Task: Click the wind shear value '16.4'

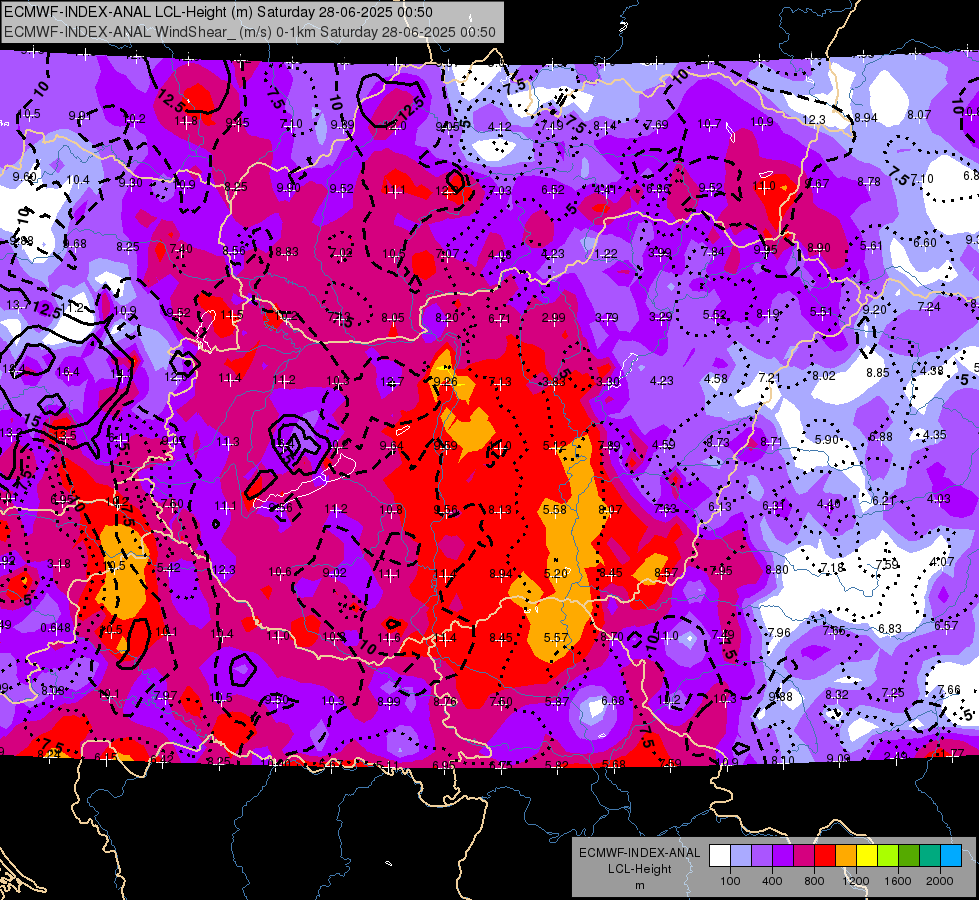Action: (x=67, y=372)
